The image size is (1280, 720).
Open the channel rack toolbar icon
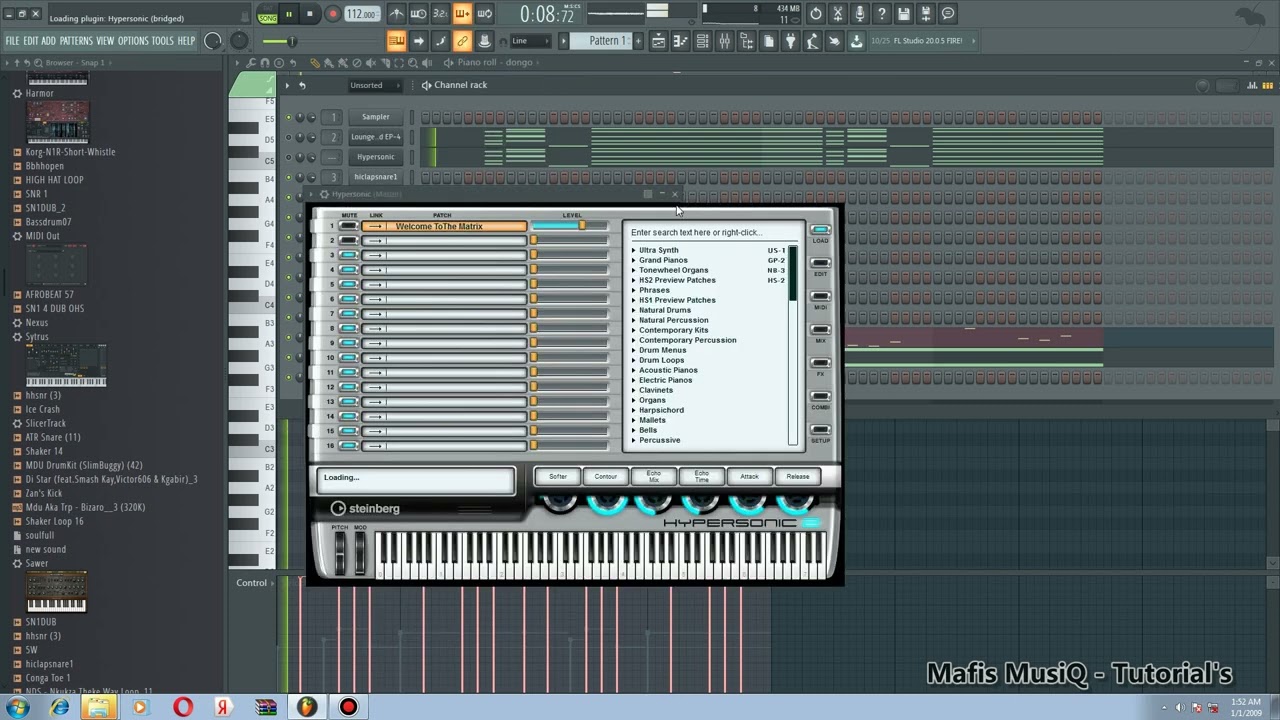tap(703, 41)
